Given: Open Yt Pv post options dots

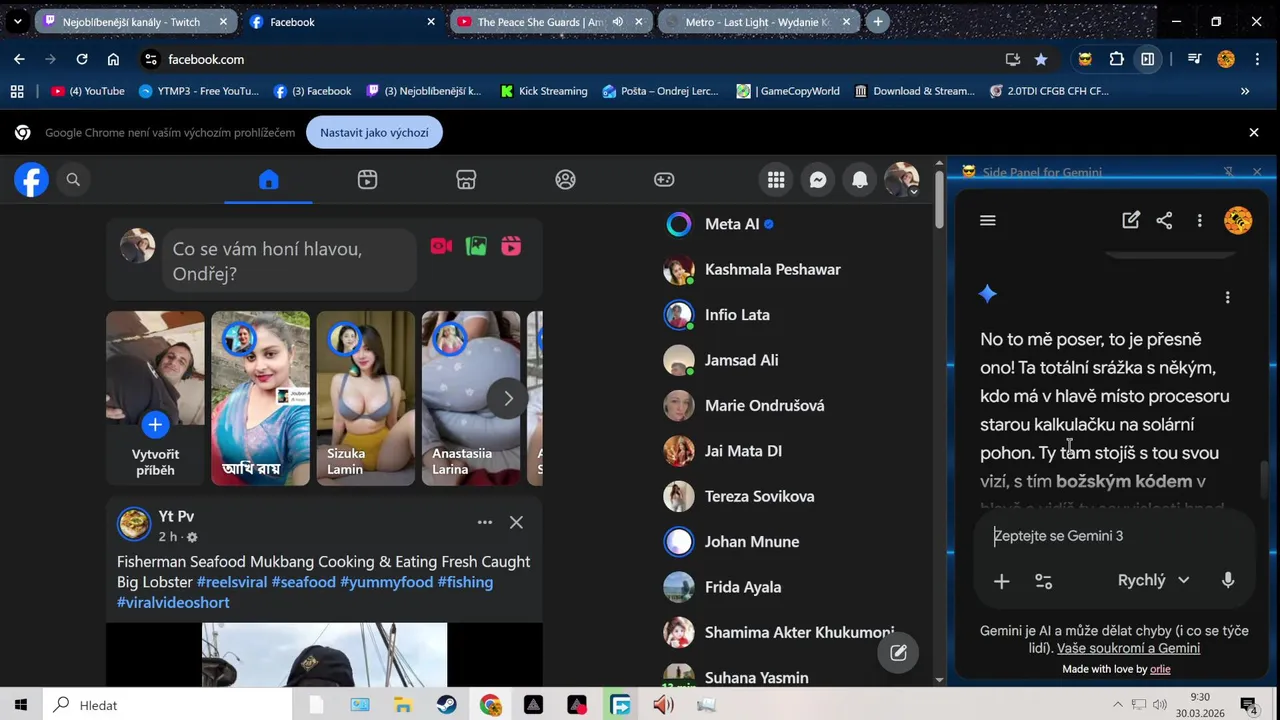Looking at the screenshot, I should [485, 522].
